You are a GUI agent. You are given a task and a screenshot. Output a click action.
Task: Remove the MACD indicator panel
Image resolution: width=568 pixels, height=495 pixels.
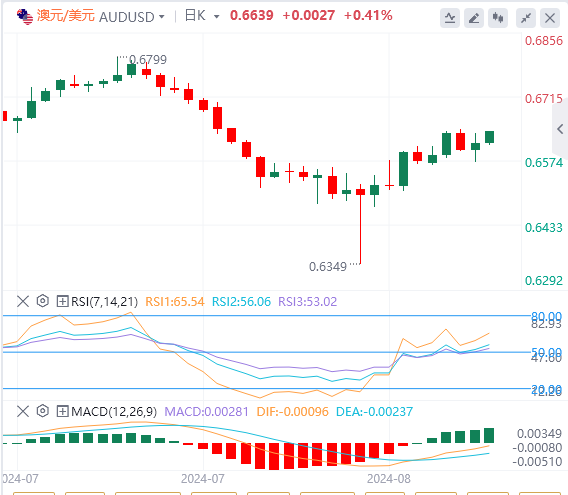[23, 411]
